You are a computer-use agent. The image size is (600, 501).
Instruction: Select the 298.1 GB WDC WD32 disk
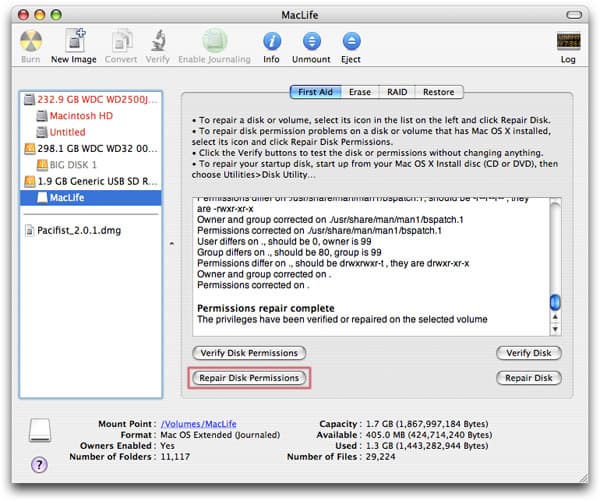(91, 149)
